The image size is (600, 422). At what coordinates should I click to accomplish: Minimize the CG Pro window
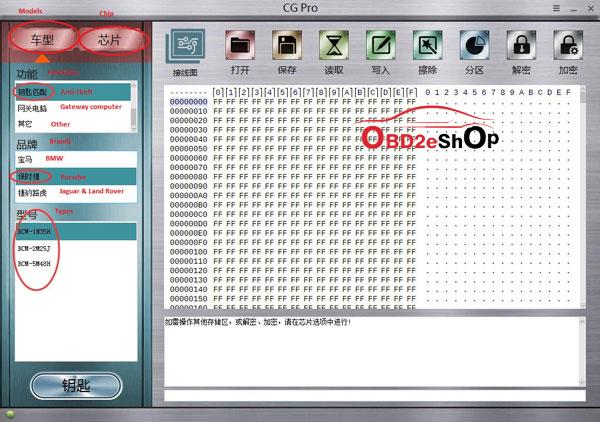[574, 9]
